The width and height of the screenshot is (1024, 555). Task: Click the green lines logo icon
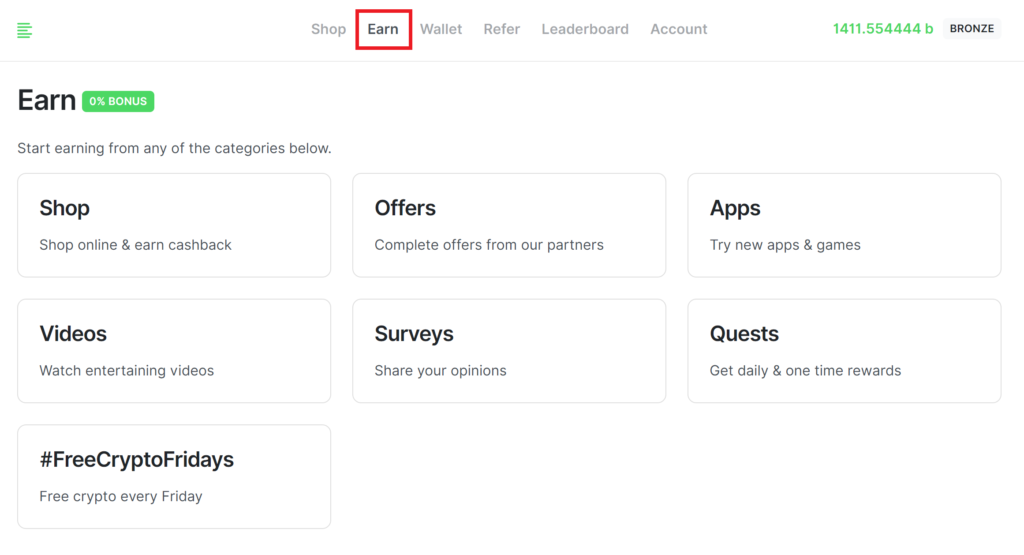point(25,30)
